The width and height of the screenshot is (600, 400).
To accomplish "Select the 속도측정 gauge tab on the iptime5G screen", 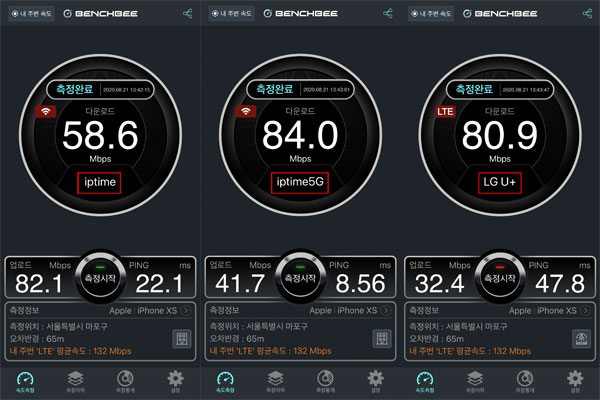I will coord(225,382).
